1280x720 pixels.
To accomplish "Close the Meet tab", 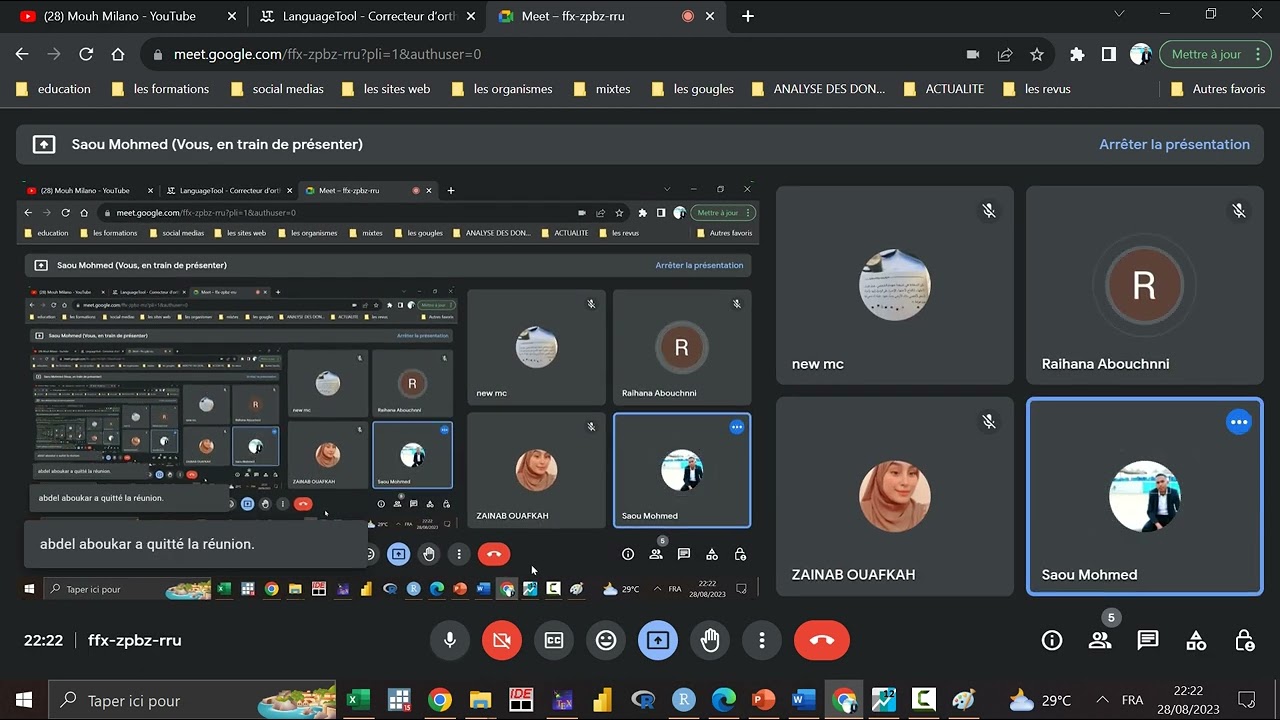I will pyautogui.click(x=710, y=16).
